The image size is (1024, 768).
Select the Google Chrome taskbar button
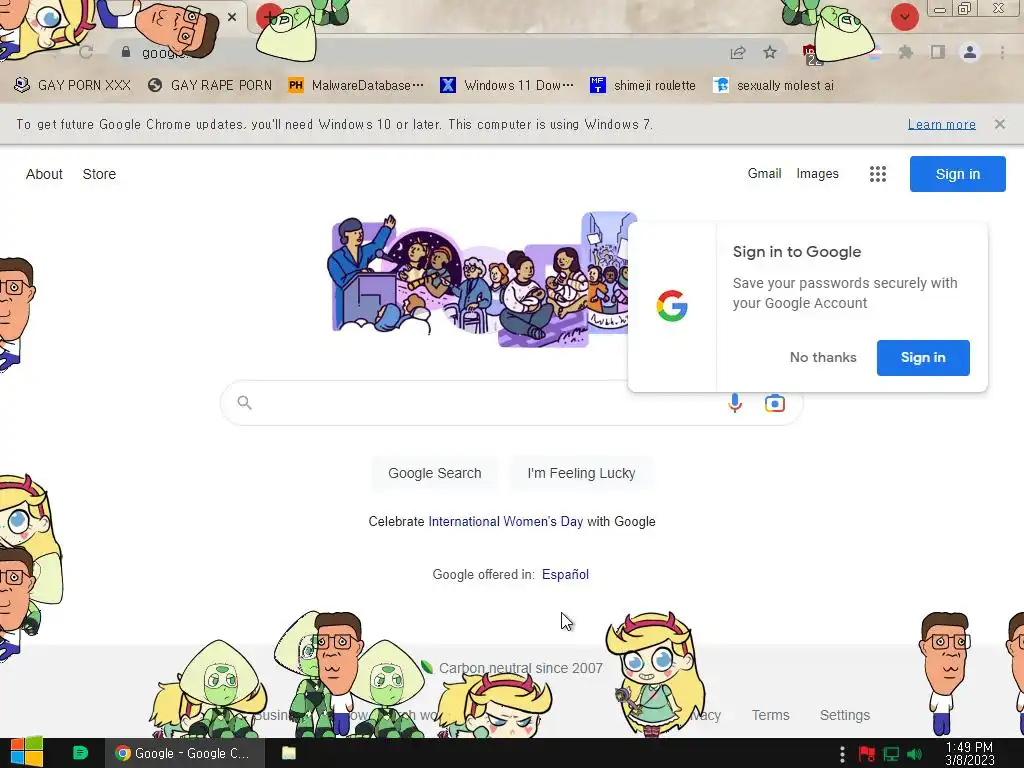tap(185, 753)
